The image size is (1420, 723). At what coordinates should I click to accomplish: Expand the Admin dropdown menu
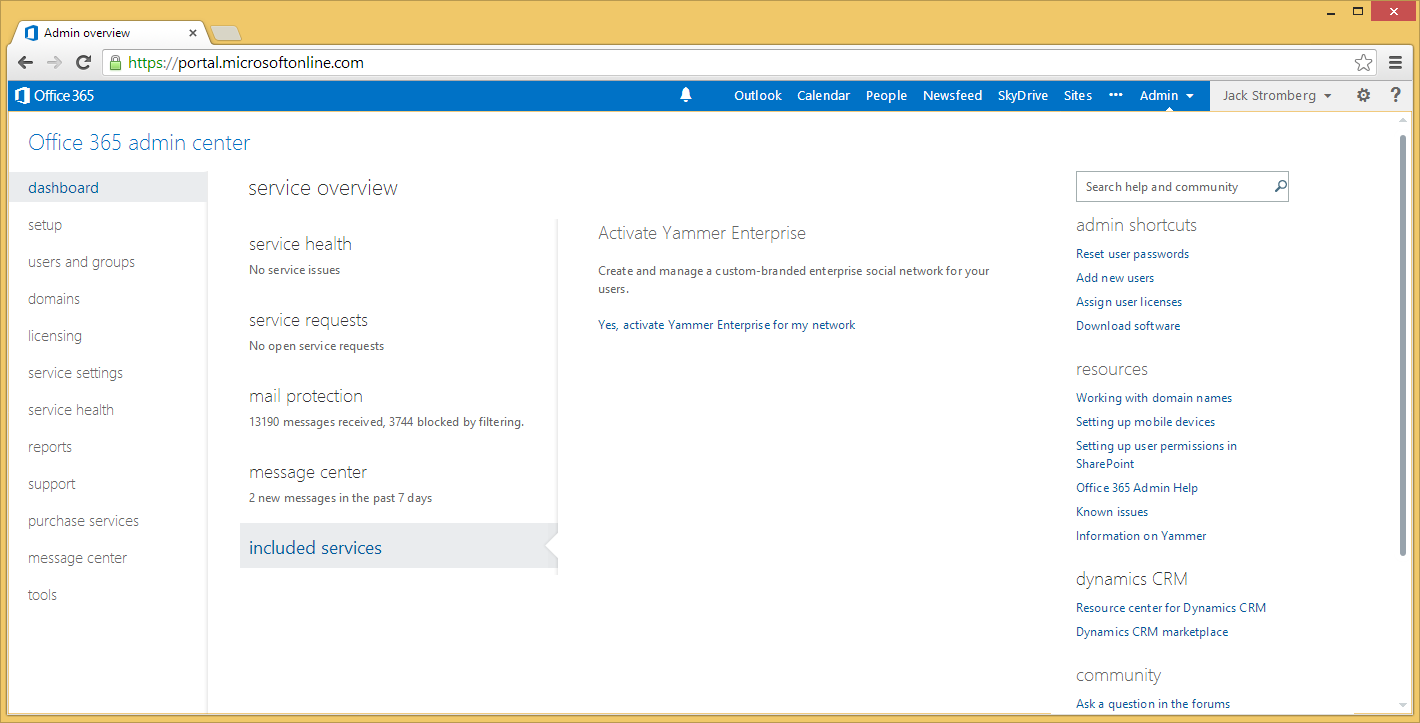pyautogui.click(x=1167, y=95)
